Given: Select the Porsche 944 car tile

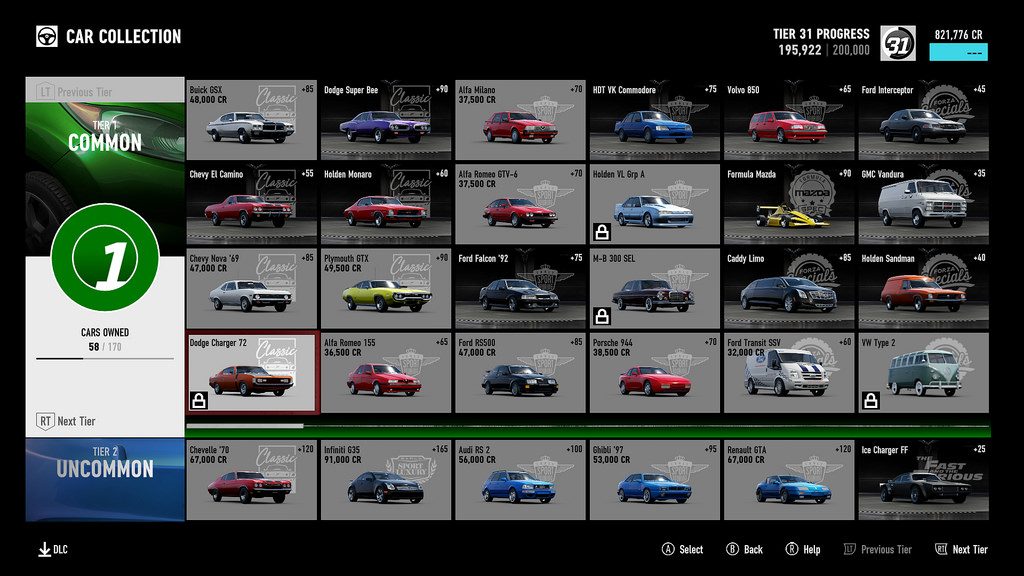Looking at the screenshot, I should (x=655, y=373).
